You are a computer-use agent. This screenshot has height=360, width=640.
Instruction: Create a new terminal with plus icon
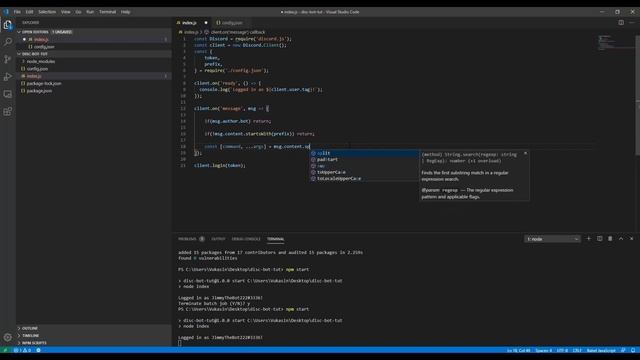point(589,239)
